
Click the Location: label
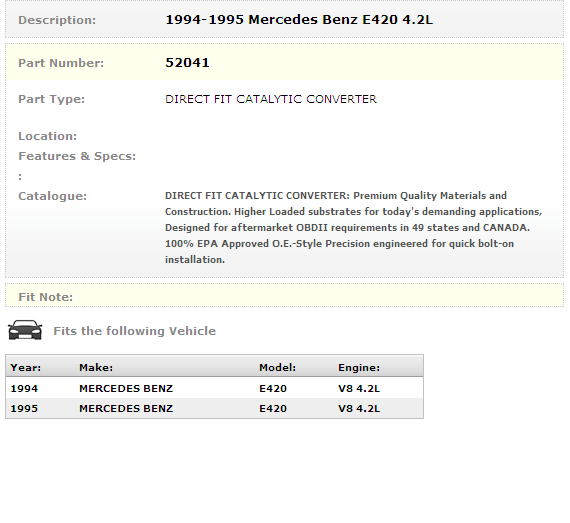(x=48, y=136)
